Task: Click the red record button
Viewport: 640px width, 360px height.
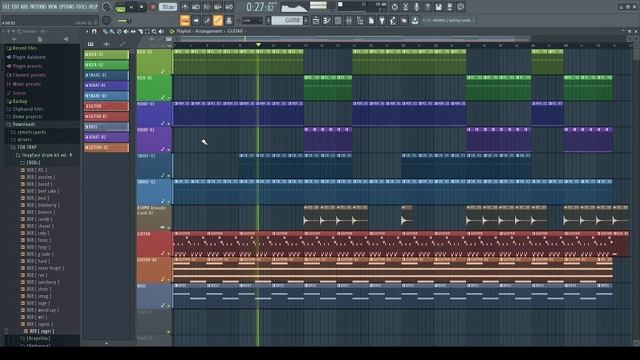Action: point(153,7)
